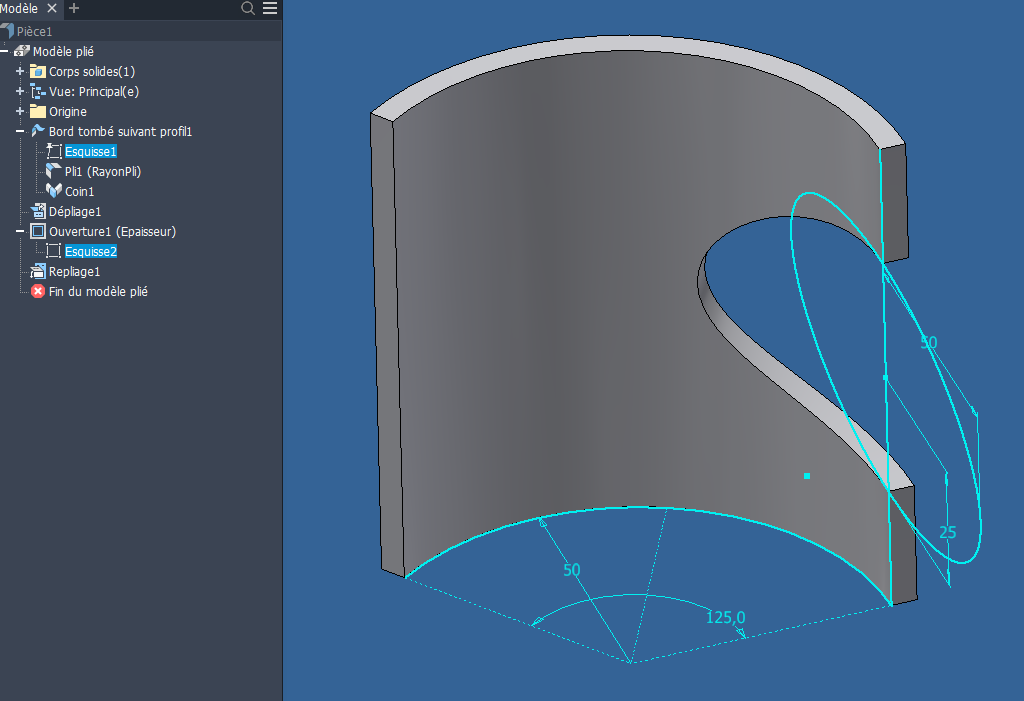1024x701 pixels.
Task: Select the Dépliage1 feature
Action: [75, 212]
